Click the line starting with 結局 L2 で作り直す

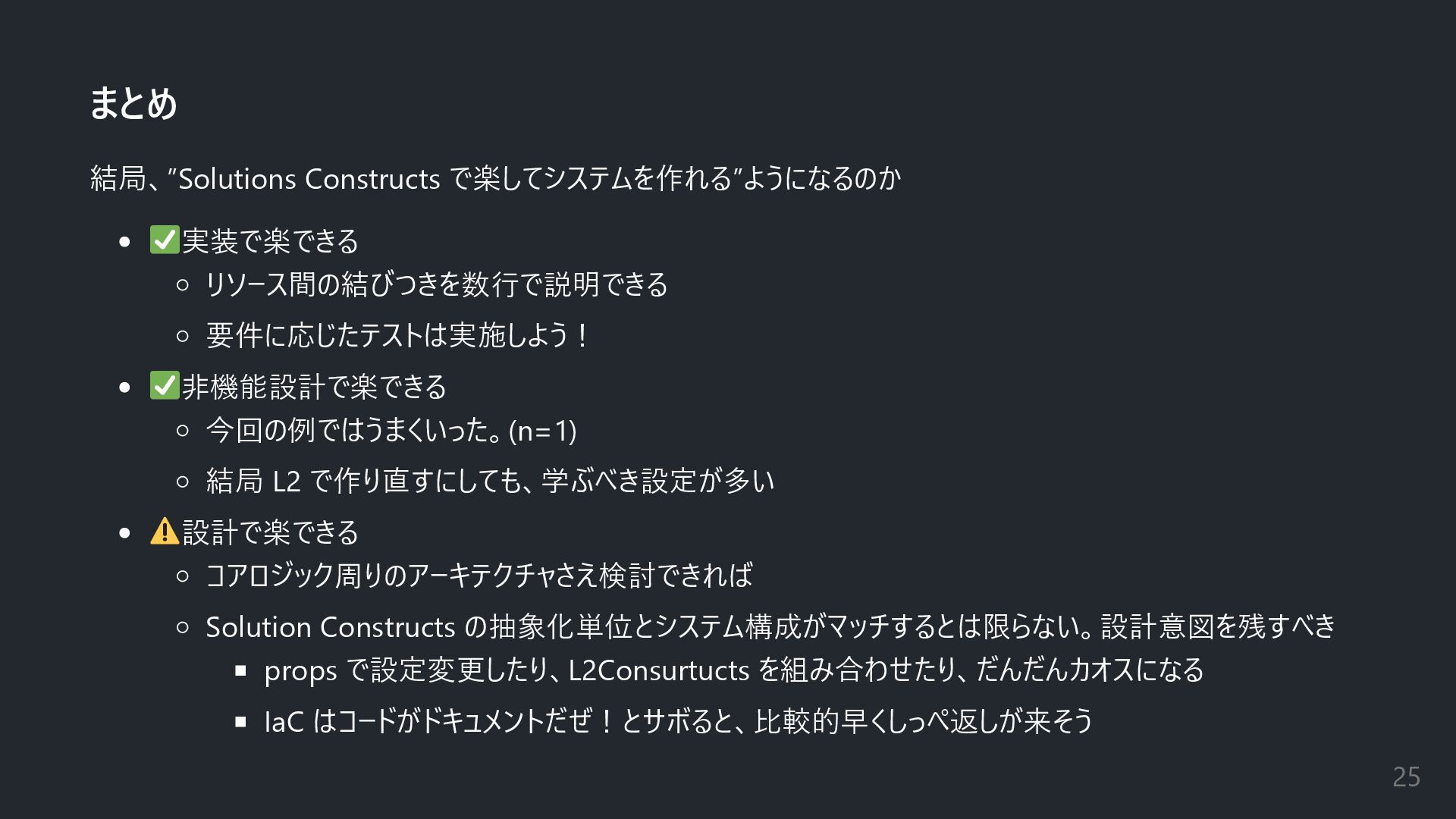490,481
